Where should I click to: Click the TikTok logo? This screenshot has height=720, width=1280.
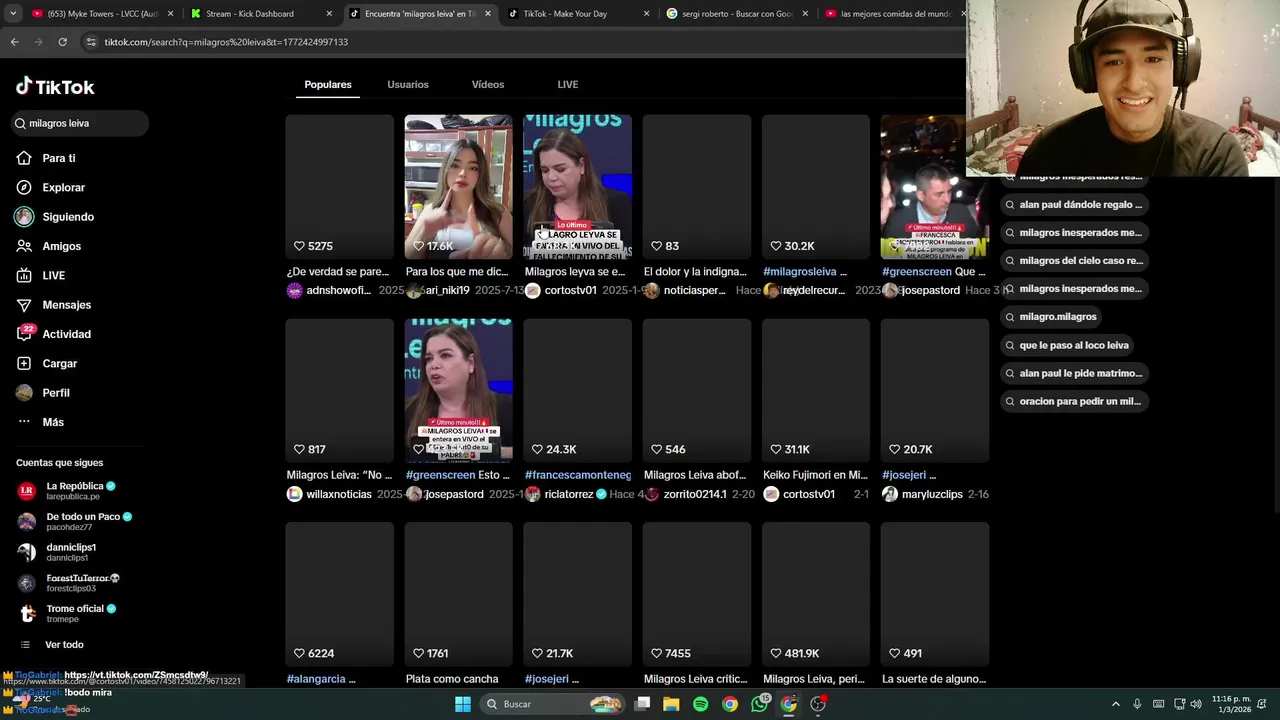tap(55, 87)
